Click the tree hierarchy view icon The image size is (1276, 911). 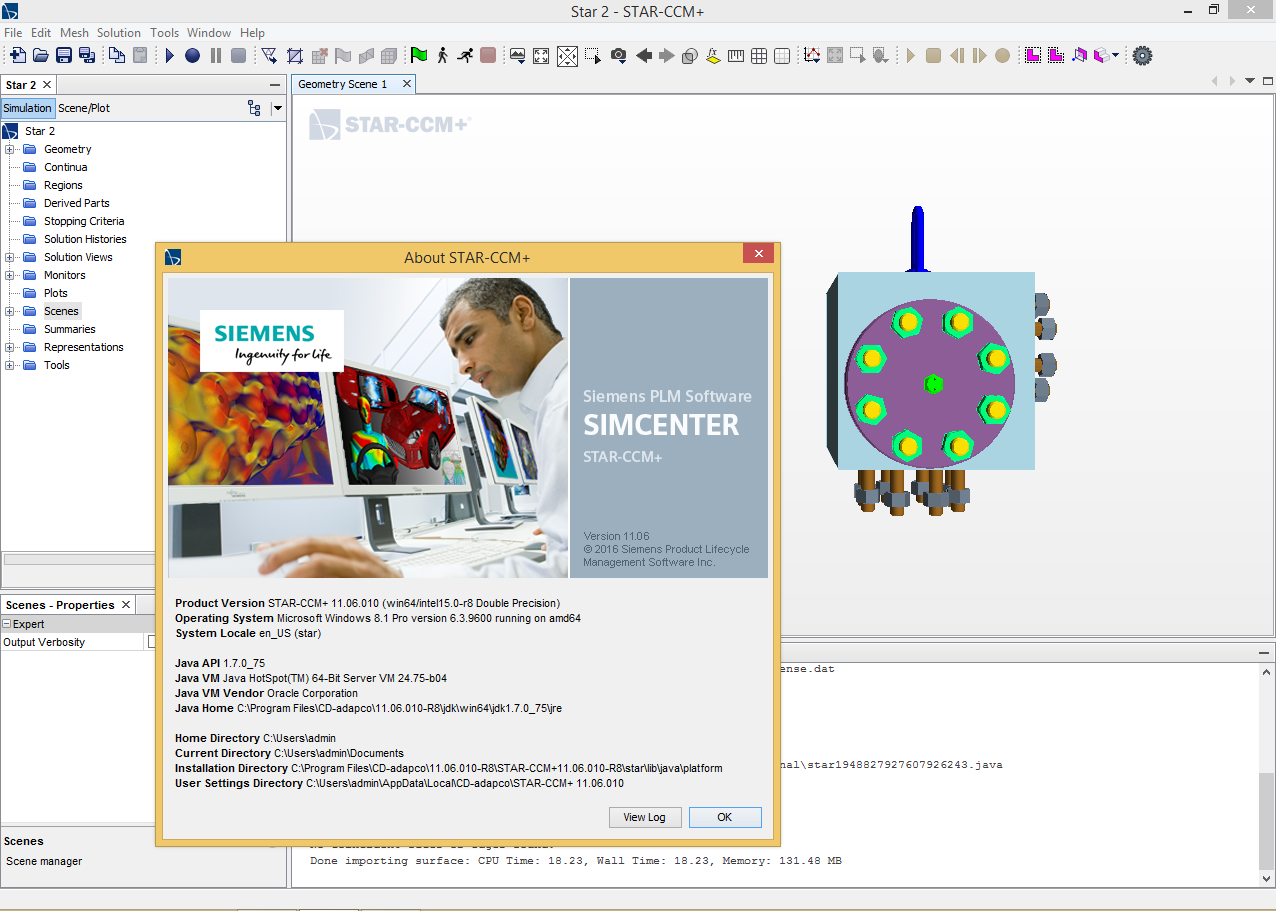click(254, 108)
